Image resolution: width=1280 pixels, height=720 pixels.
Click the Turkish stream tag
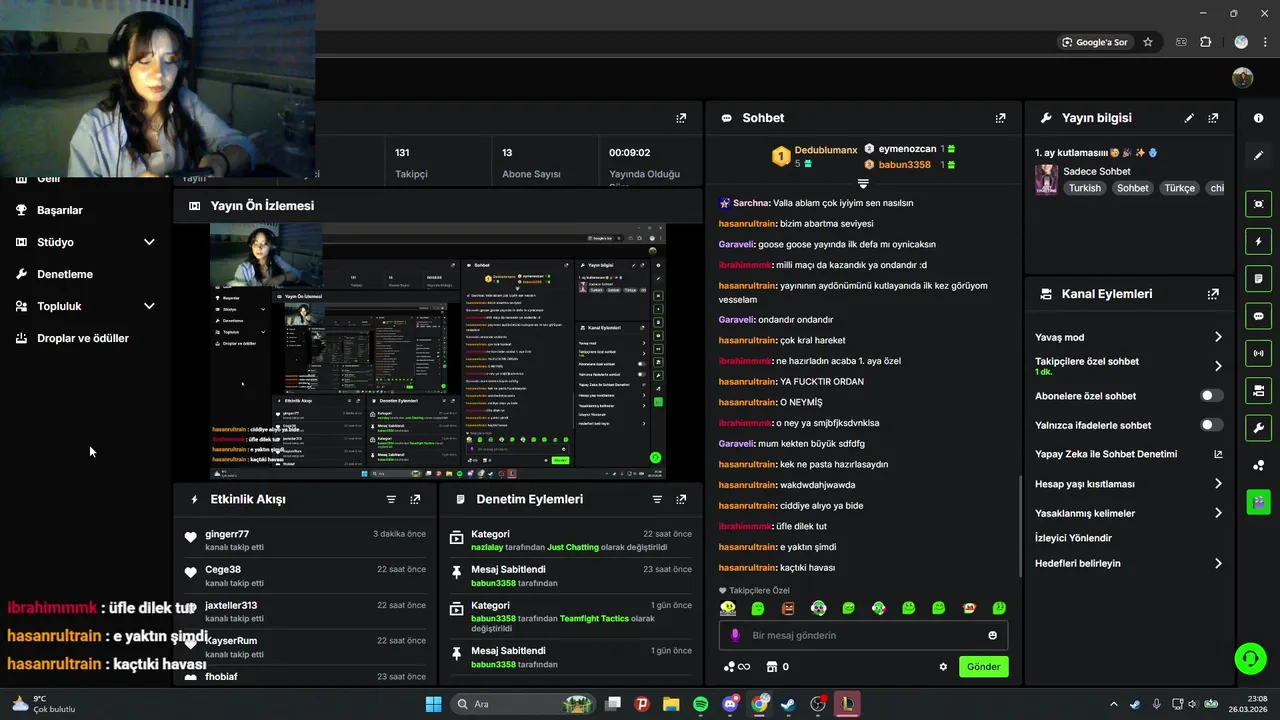click(x=1084, y=188)
